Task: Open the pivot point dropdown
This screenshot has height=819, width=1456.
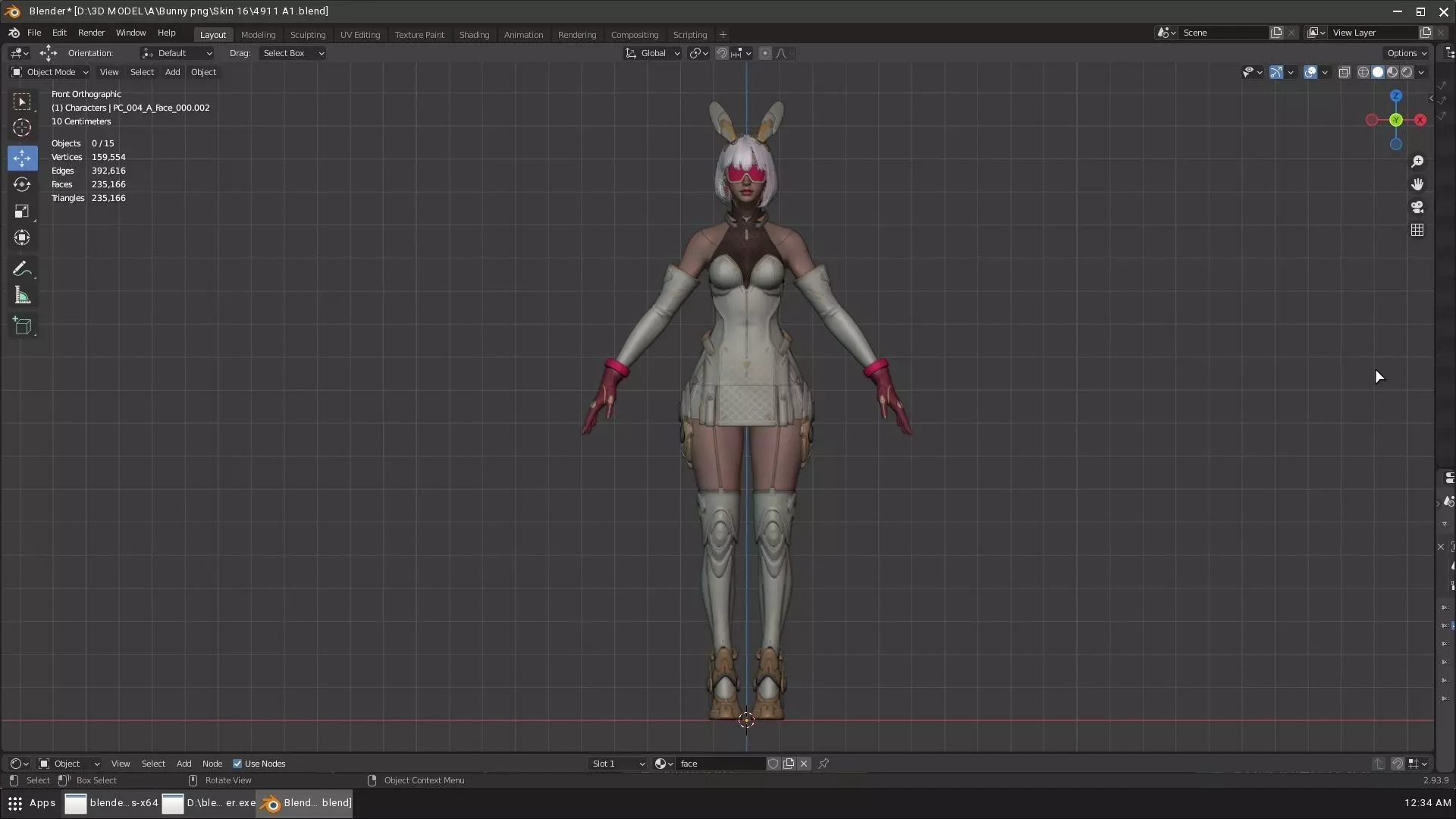Action: pyautogui.click(x=698, y=53)
